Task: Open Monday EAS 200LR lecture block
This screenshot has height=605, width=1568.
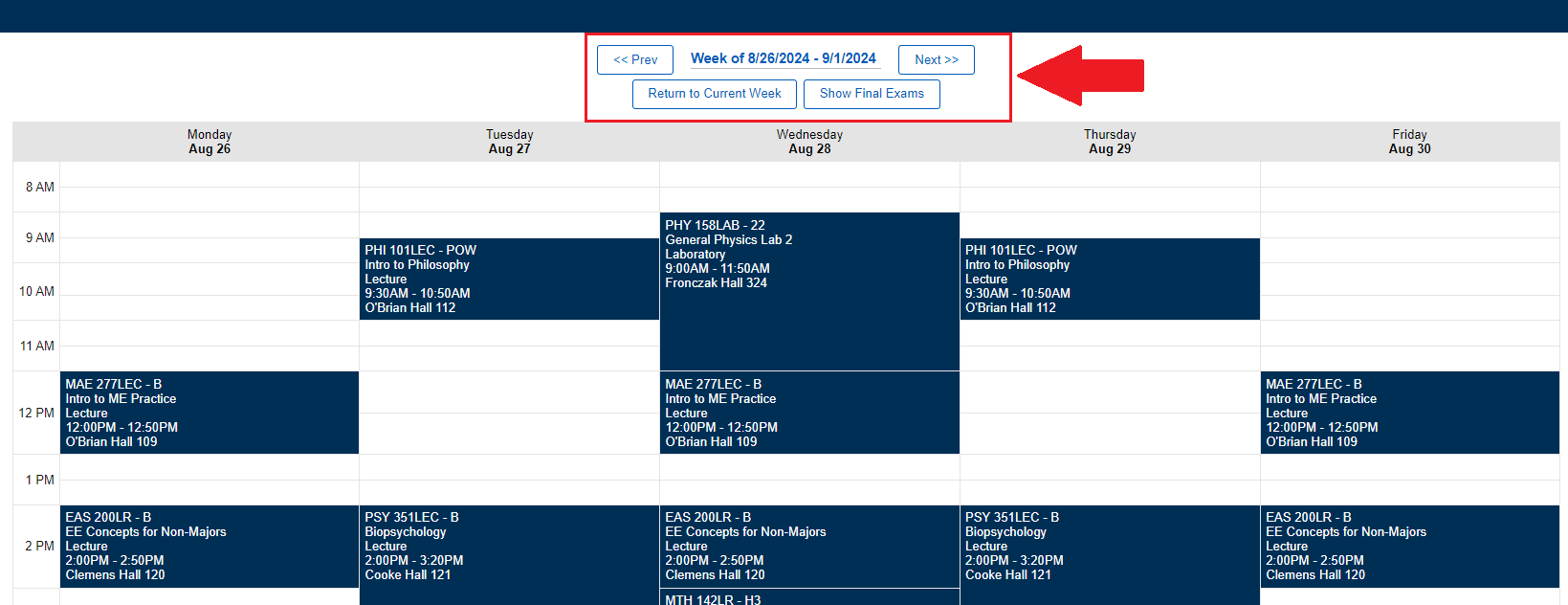Action: [209, 546]
